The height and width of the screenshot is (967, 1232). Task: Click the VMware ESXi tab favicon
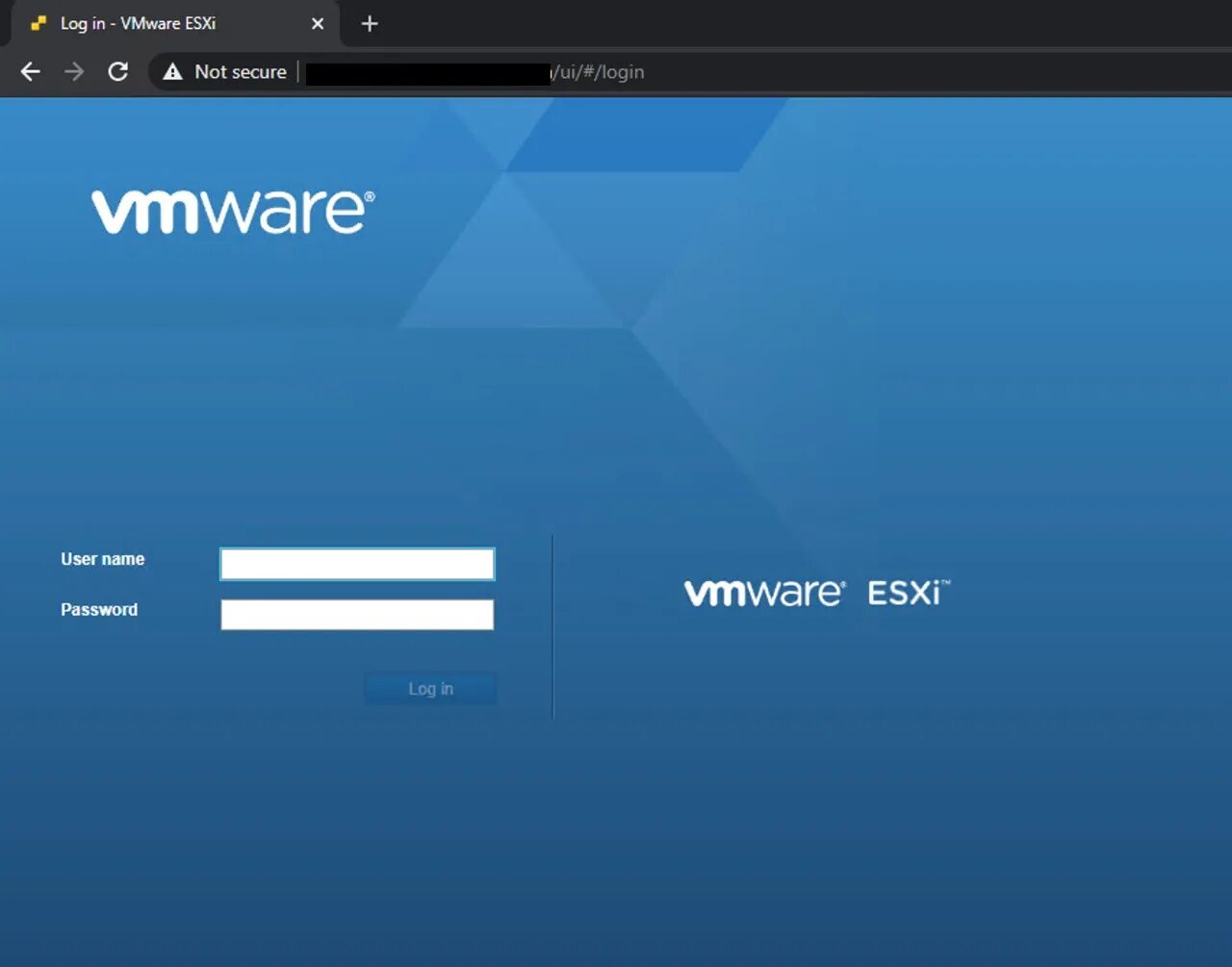click(38, 24)
